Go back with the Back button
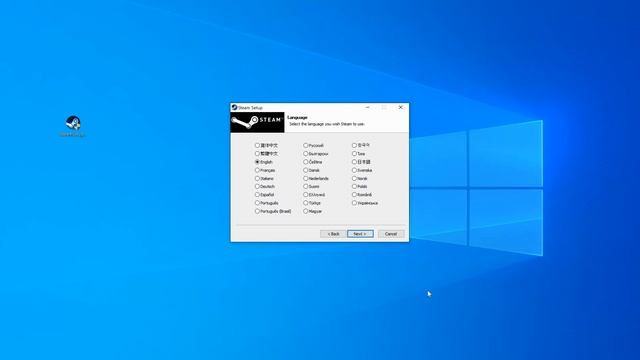 333,234
